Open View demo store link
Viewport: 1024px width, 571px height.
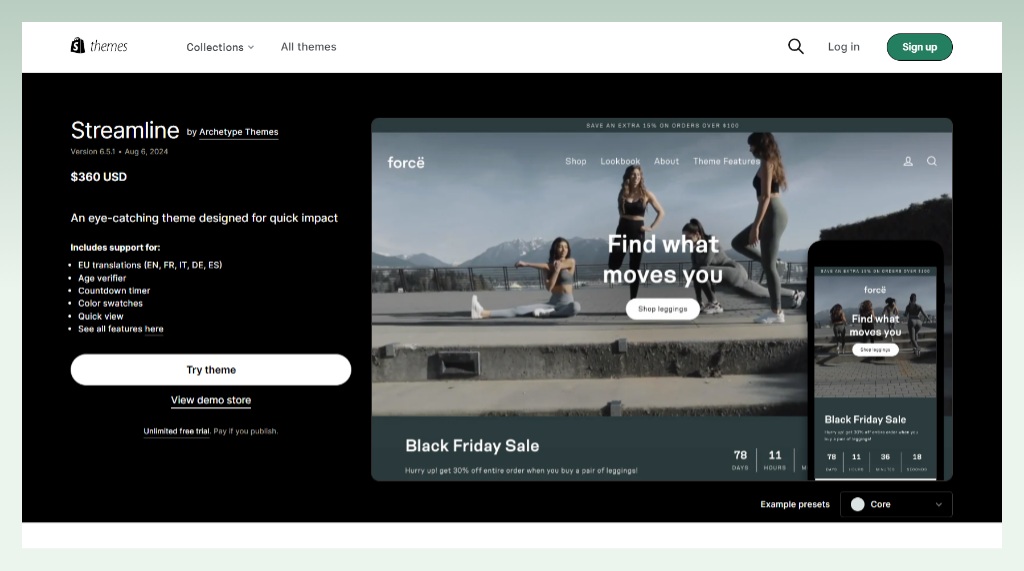tap(211, 400)
